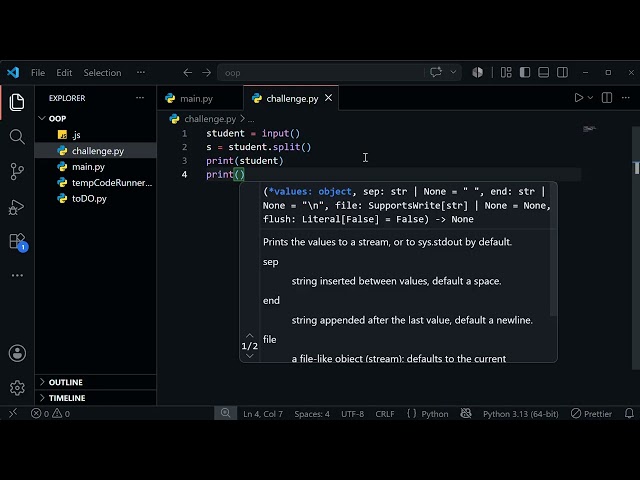
Task: Change indentation via Spaces: 4
Action: (312, 414)
